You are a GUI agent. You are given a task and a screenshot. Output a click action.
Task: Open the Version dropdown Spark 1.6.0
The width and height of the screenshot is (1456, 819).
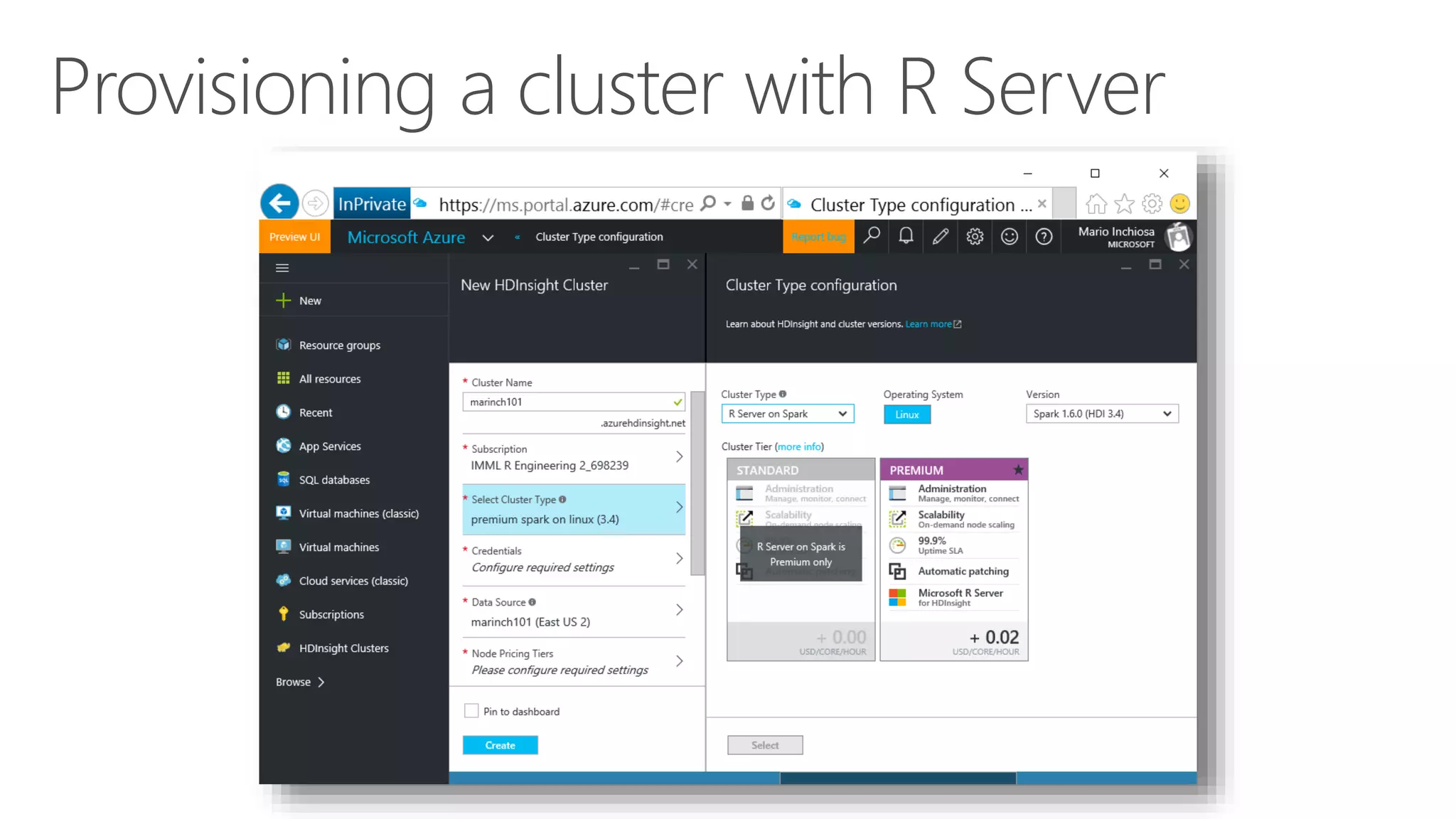(x=1101, y=414)
